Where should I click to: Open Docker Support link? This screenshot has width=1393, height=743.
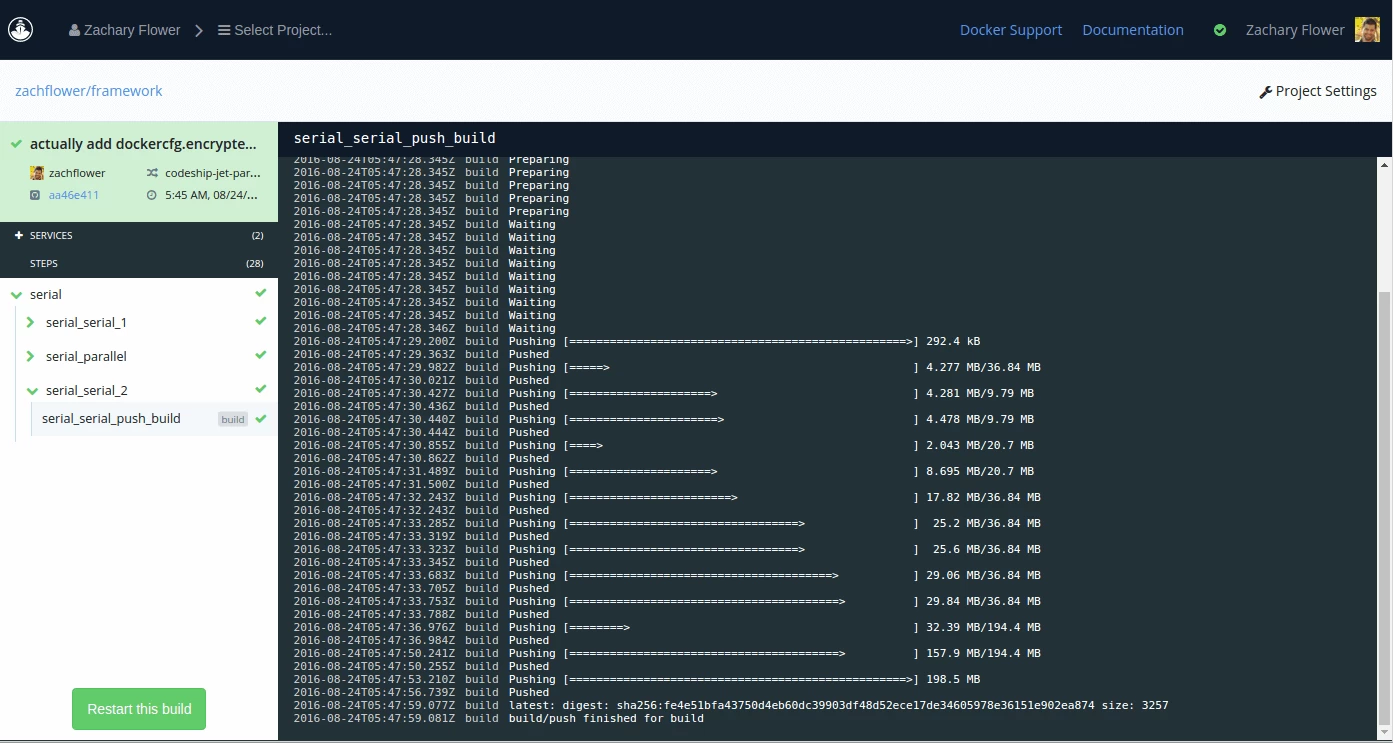1011,30
